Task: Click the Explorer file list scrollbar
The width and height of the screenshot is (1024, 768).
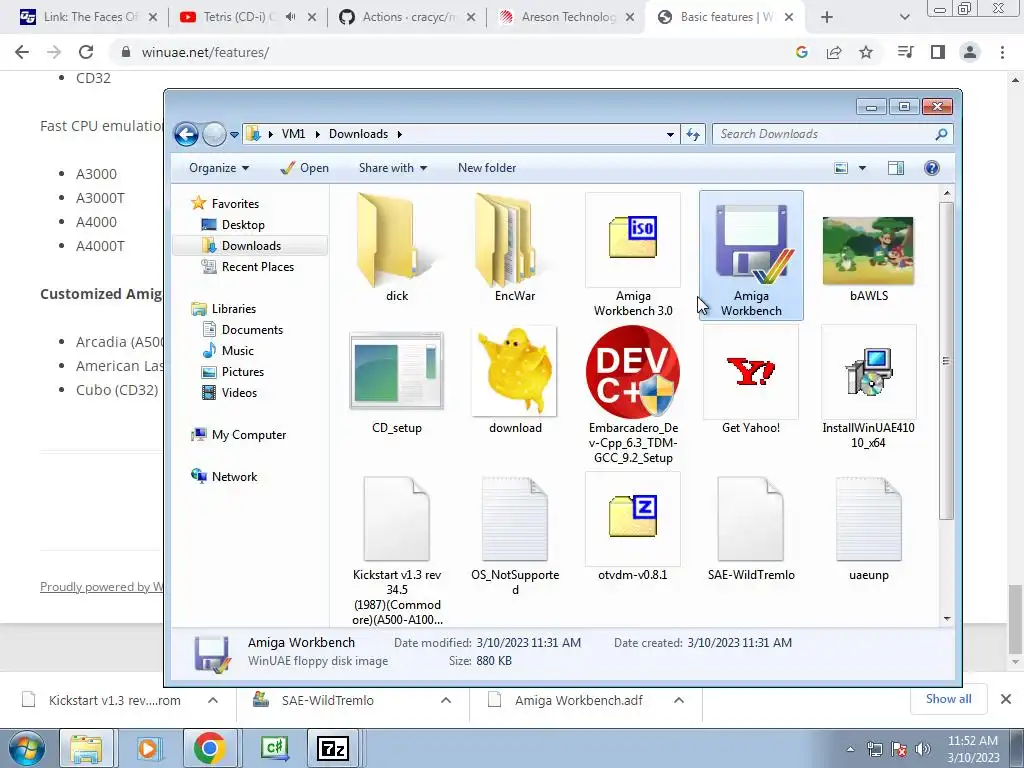Action: pos(946,359)
